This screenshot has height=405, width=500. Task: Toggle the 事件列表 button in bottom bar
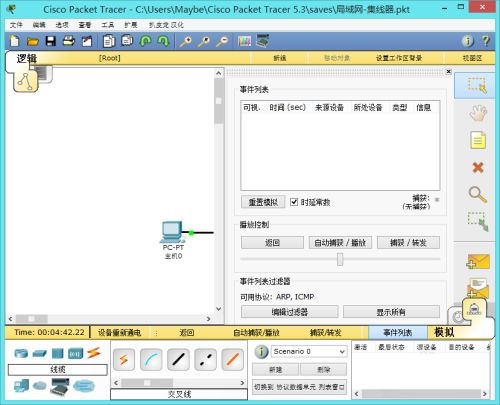398,332
